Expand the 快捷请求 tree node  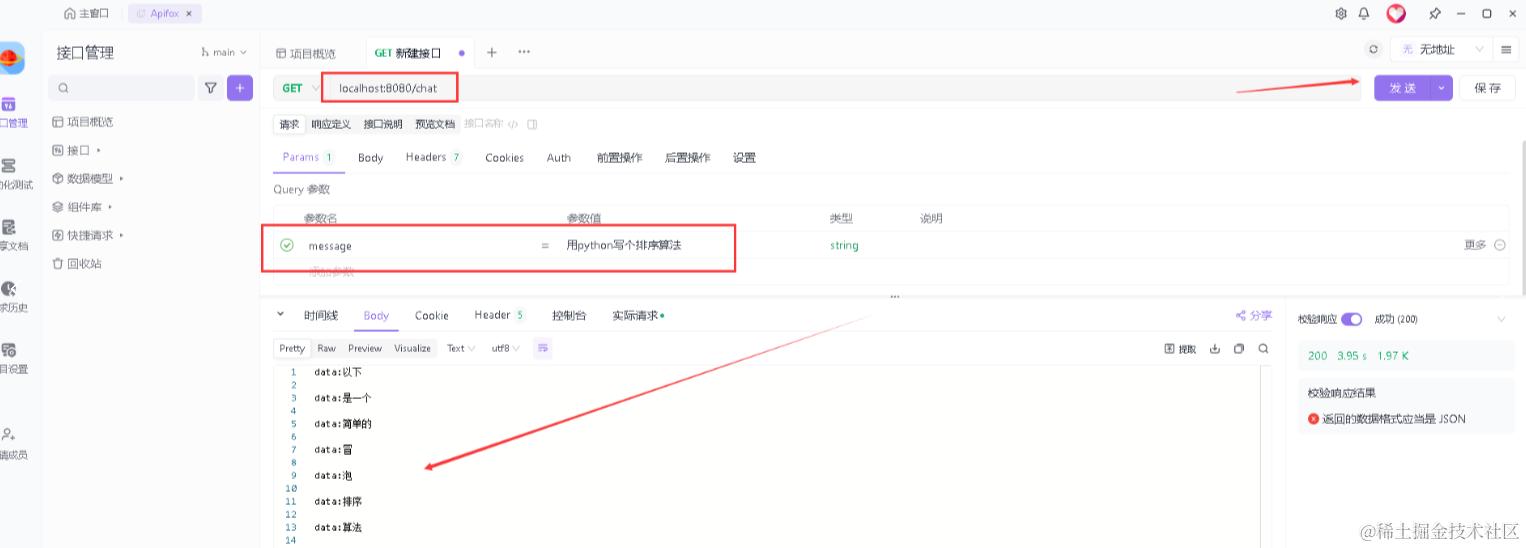pos(121,235)
